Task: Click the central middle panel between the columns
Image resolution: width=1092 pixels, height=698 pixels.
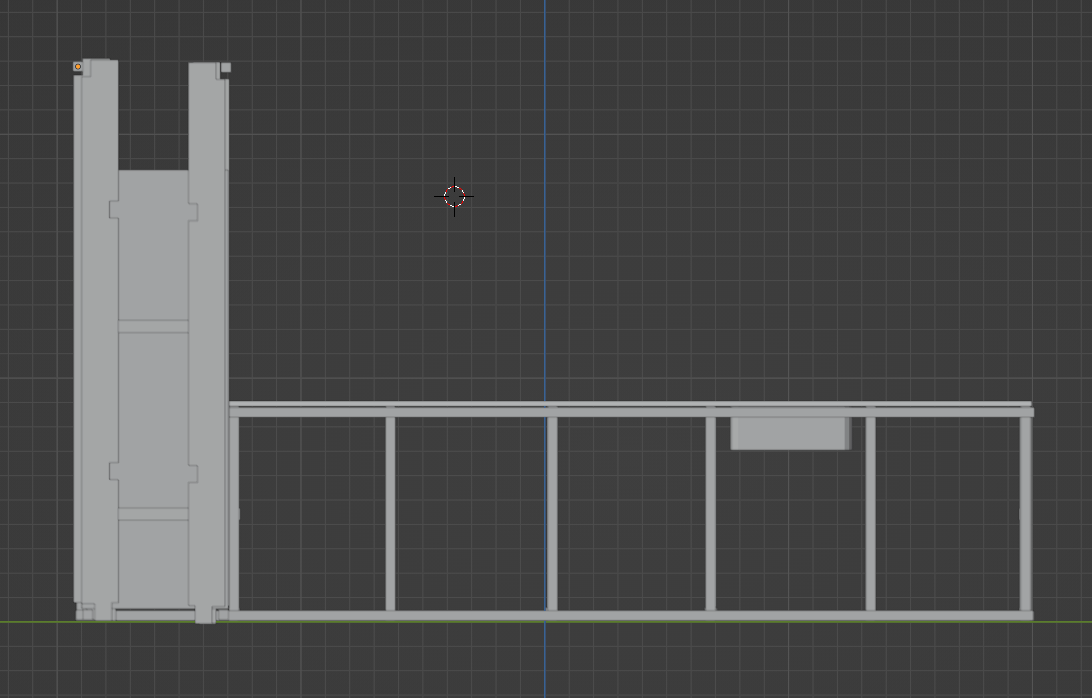Action: point(153,421)
